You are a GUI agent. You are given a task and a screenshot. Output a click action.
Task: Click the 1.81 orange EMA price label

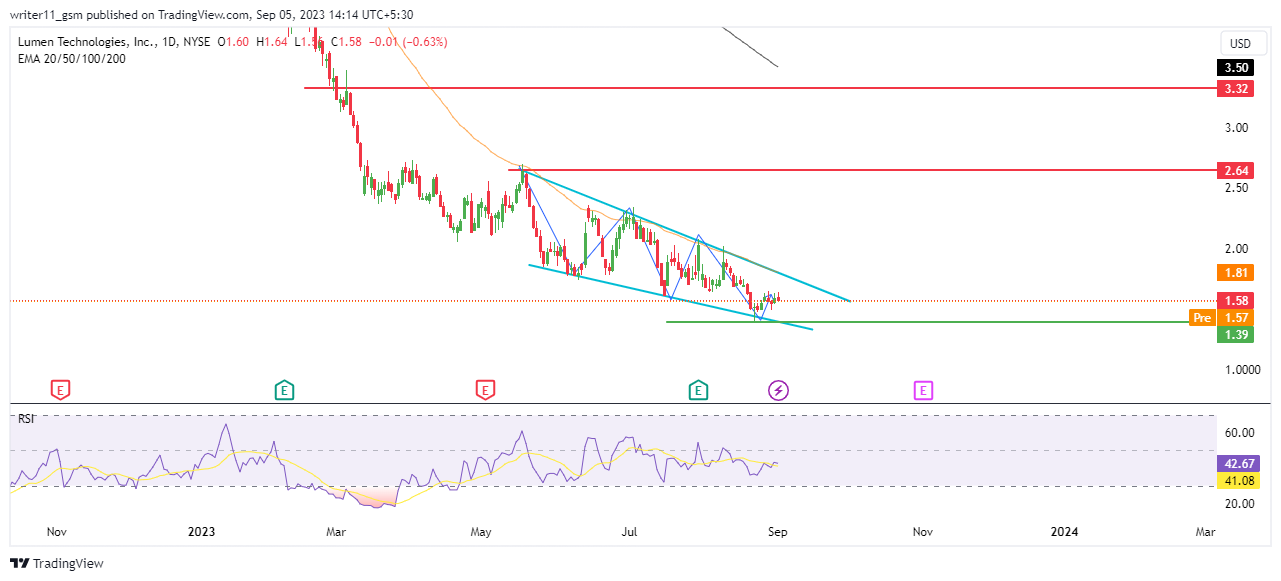tap(1237, 272)
